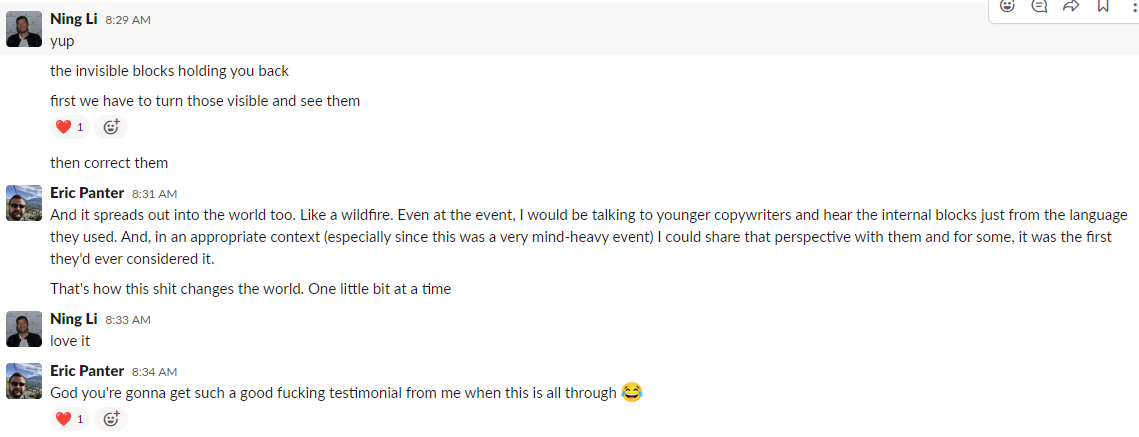
Task: Add reaction below the testimonial message
Action: [111, 419]
